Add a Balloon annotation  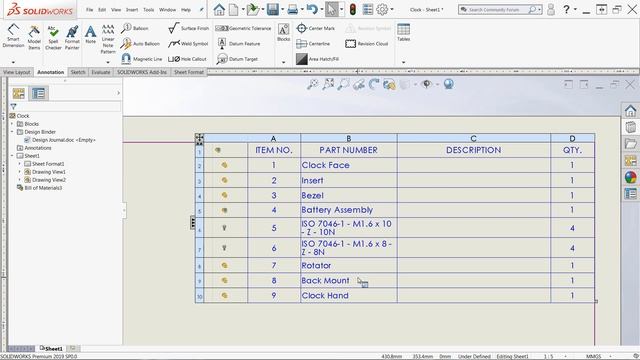[135, 28]
